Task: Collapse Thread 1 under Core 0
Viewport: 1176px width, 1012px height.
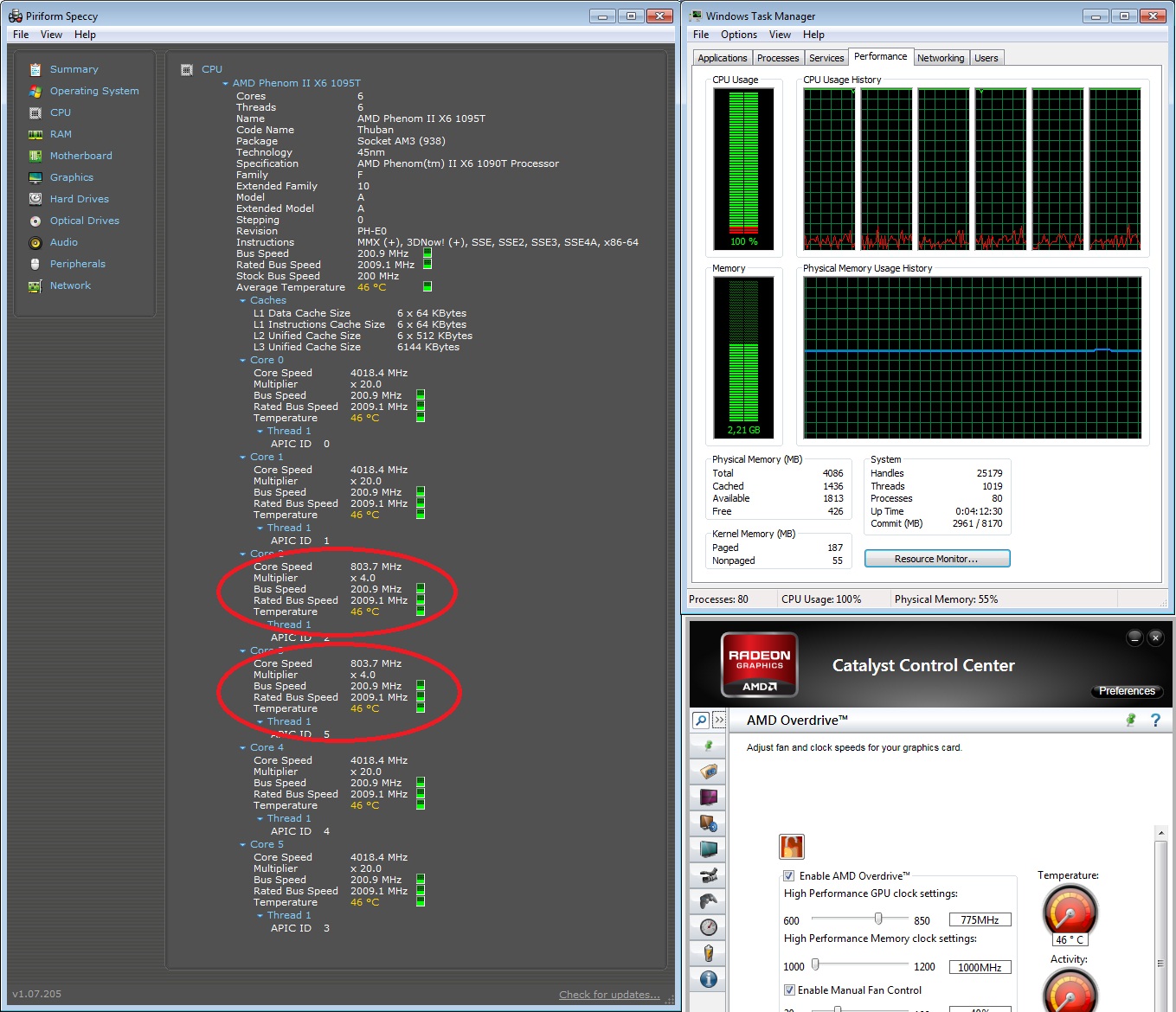Action: (x=260, y=432)
